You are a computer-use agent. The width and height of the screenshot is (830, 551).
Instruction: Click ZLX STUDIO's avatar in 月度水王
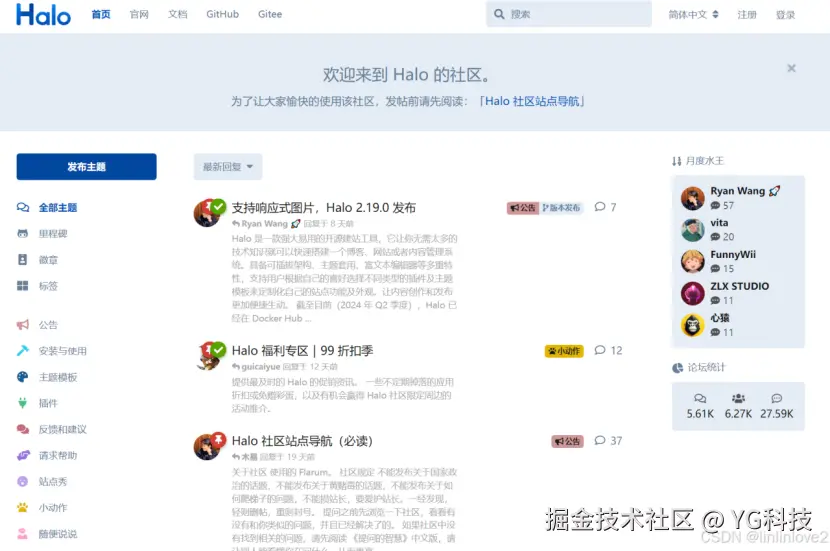pos(692,293)
